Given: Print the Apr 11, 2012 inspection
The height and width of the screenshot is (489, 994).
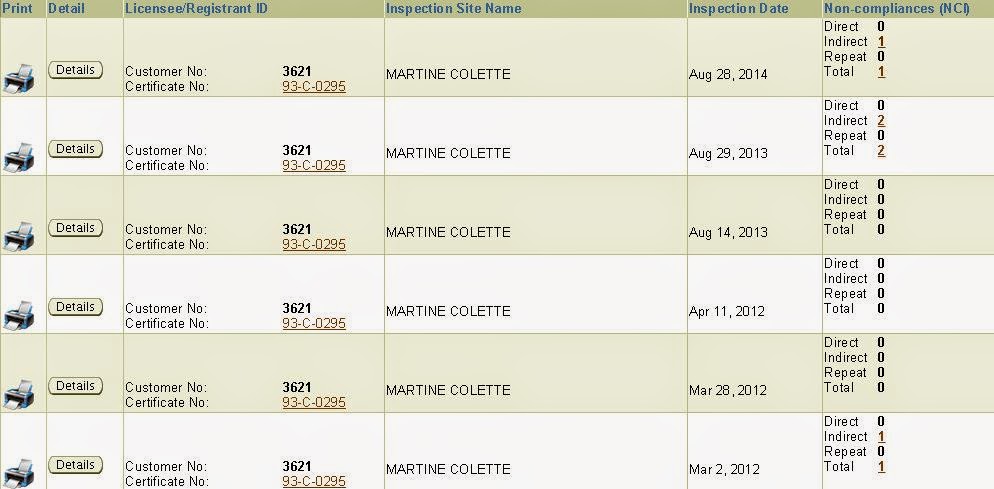Looking at the screenshot, I should pos(20,314).
